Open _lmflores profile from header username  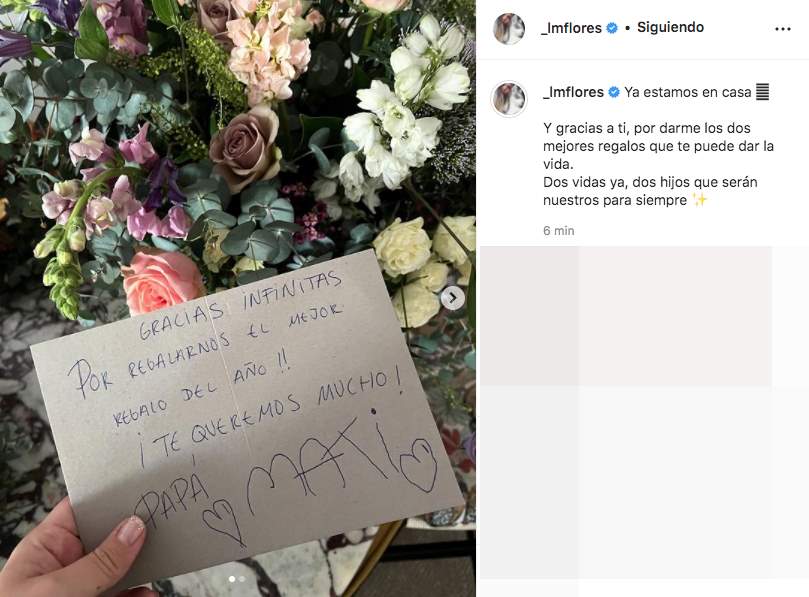[x=571, y=28]
